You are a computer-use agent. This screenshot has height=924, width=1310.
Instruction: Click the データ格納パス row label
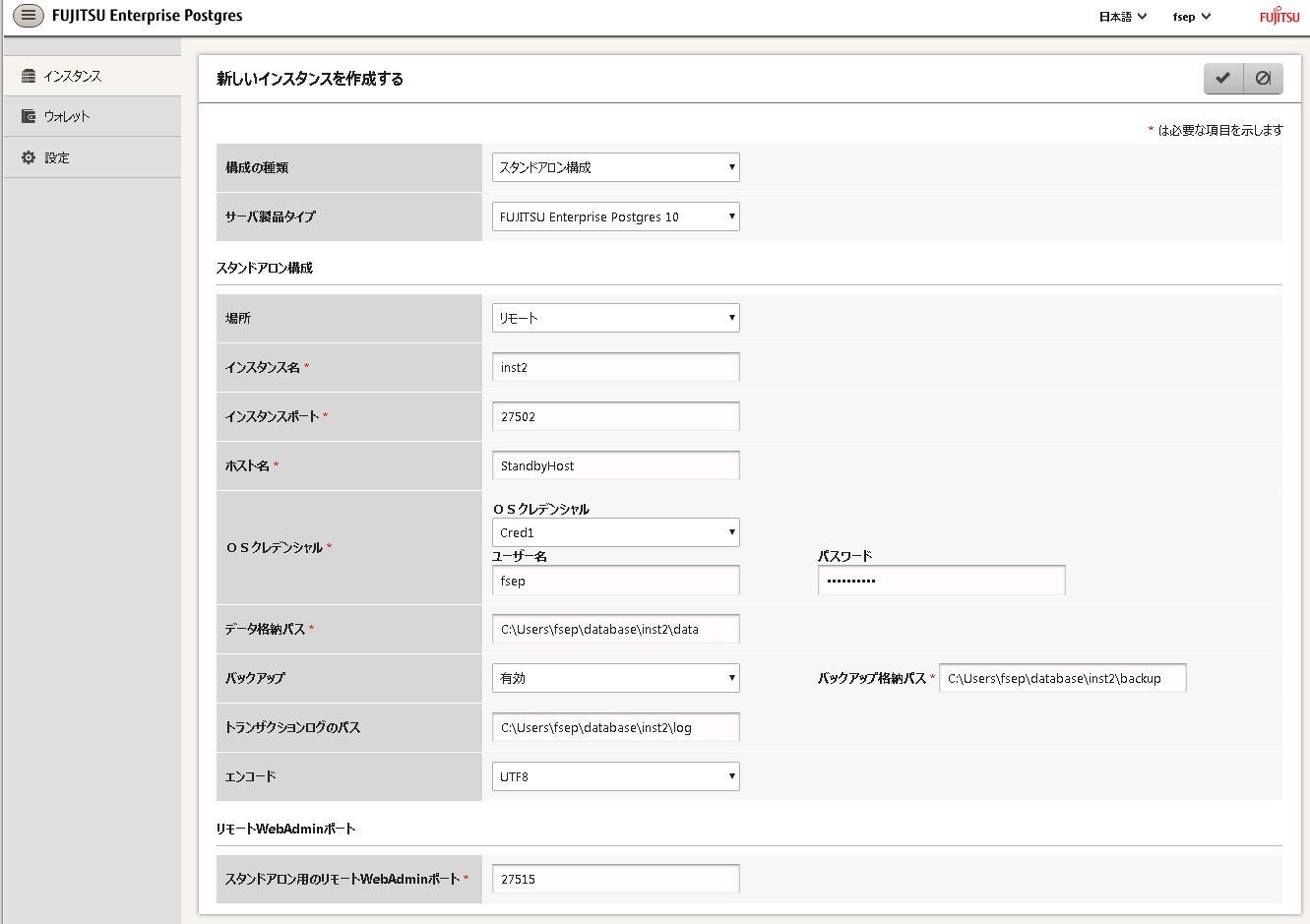[266, 629]
